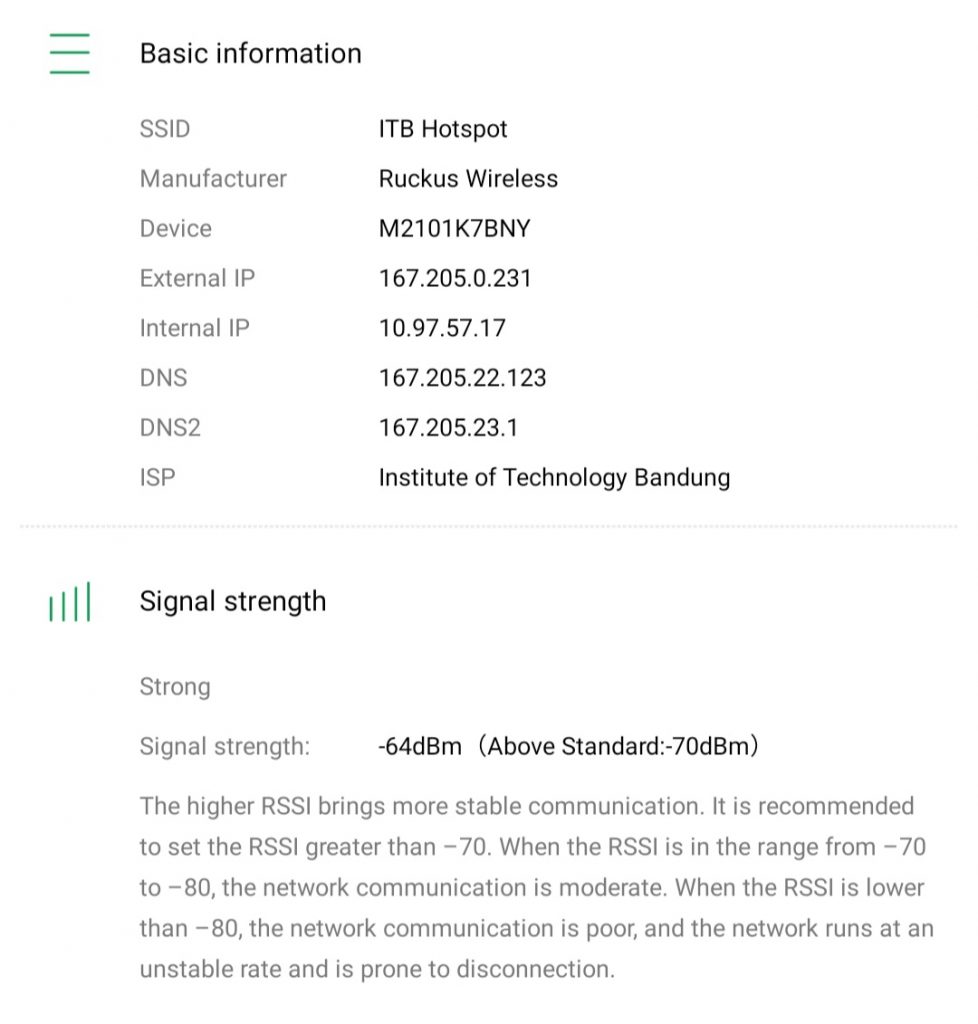Click the primary DNS address 167.205.22.123
This screenshot has width=978, height=1024.
pyautogui.click(x=462, y=378)
